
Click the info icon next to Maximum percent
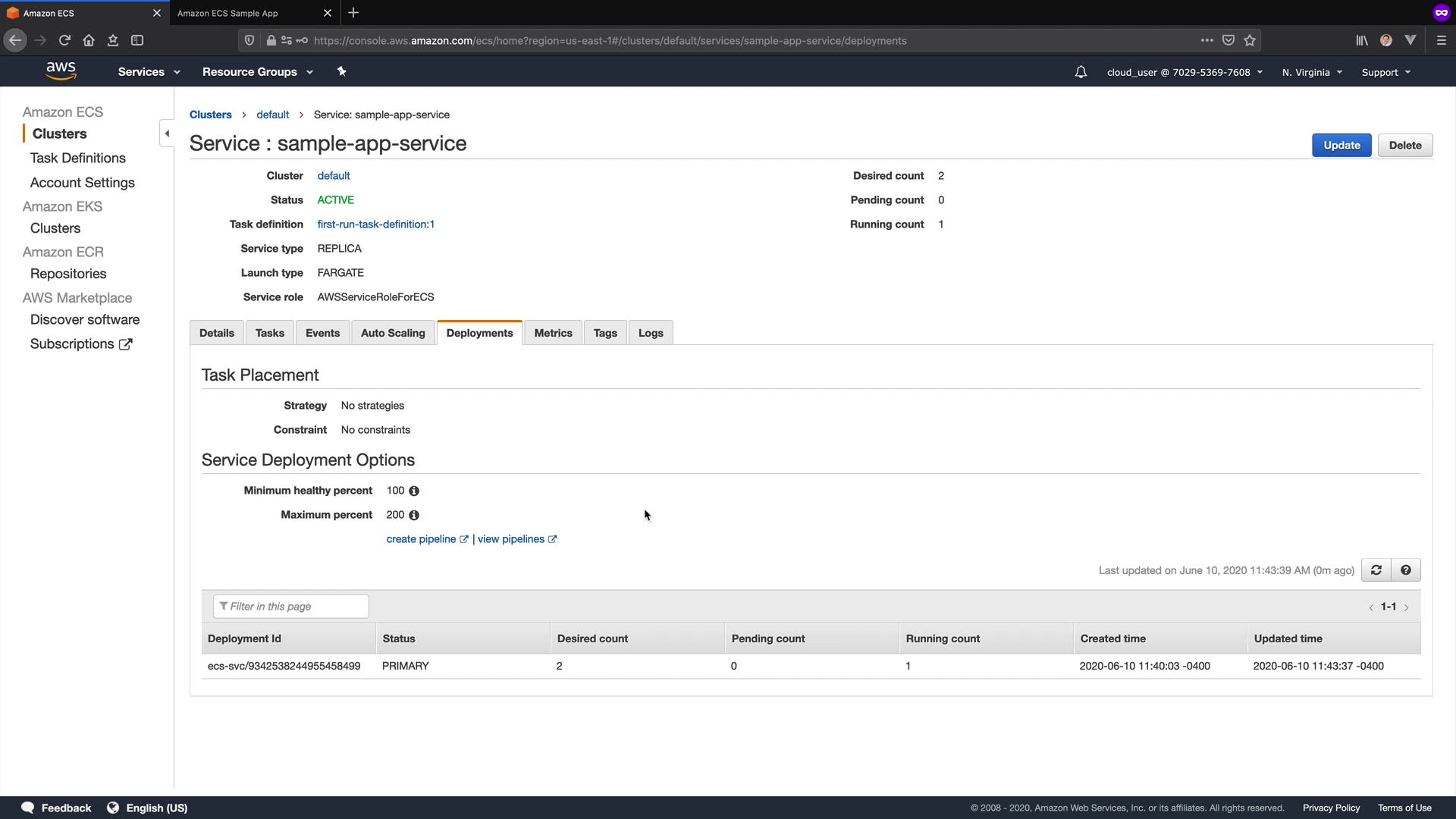[x=414, y=516]
